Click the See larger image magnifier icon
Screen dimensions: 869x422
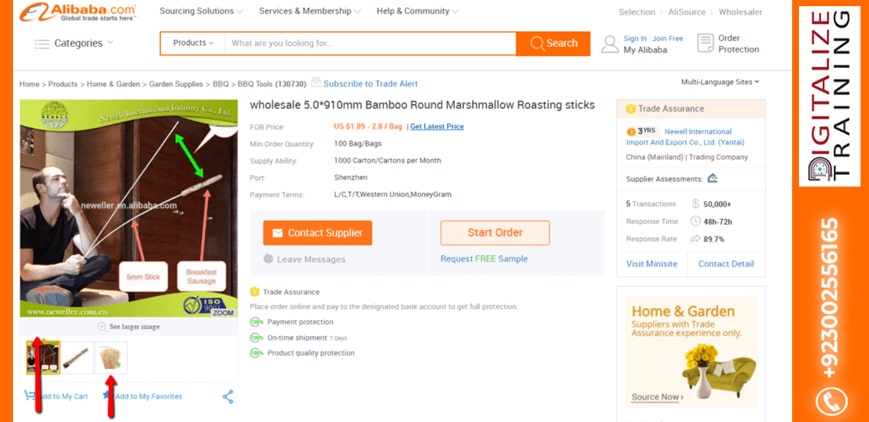pos(102,327)
